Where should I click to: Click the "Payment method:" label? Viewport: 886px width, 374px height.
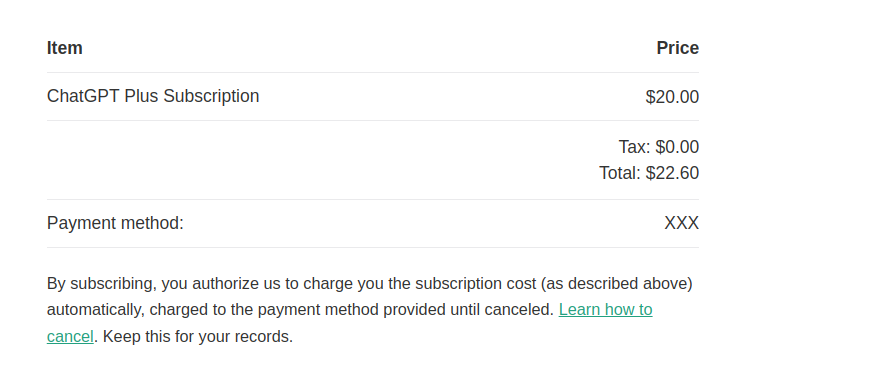click(115, 223)
